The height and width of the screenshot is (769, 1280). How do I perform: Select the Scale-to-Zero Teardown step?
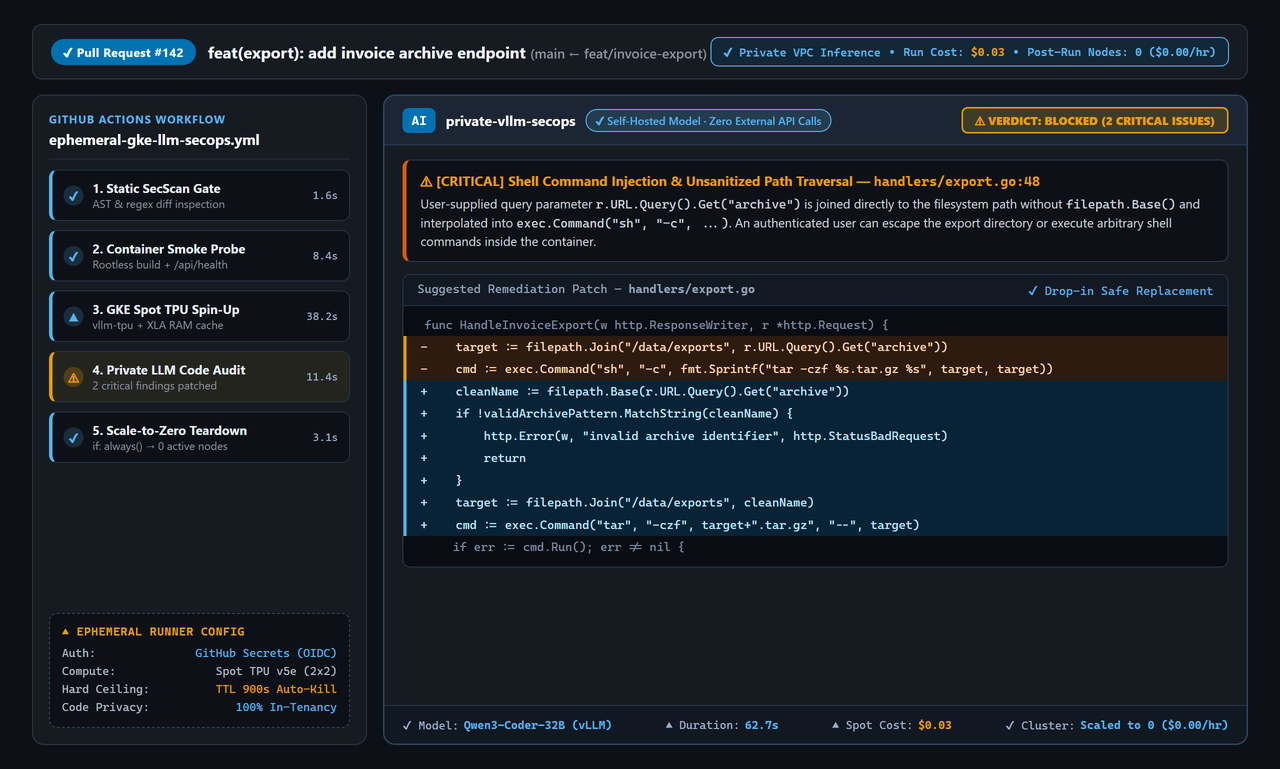coord(200,438)
